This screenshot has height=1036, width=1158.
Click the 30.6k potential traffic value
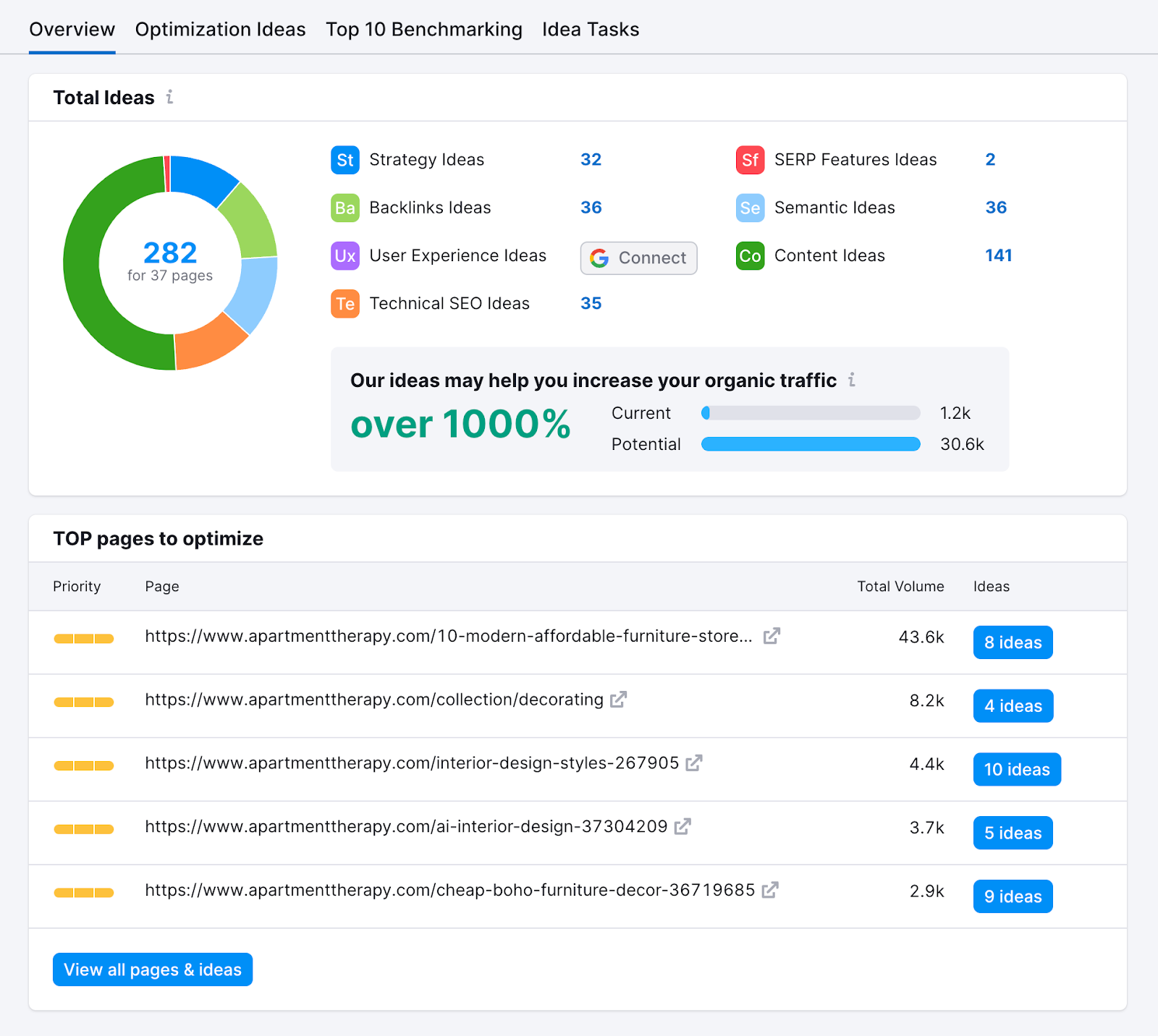click(x=962, y=444)
